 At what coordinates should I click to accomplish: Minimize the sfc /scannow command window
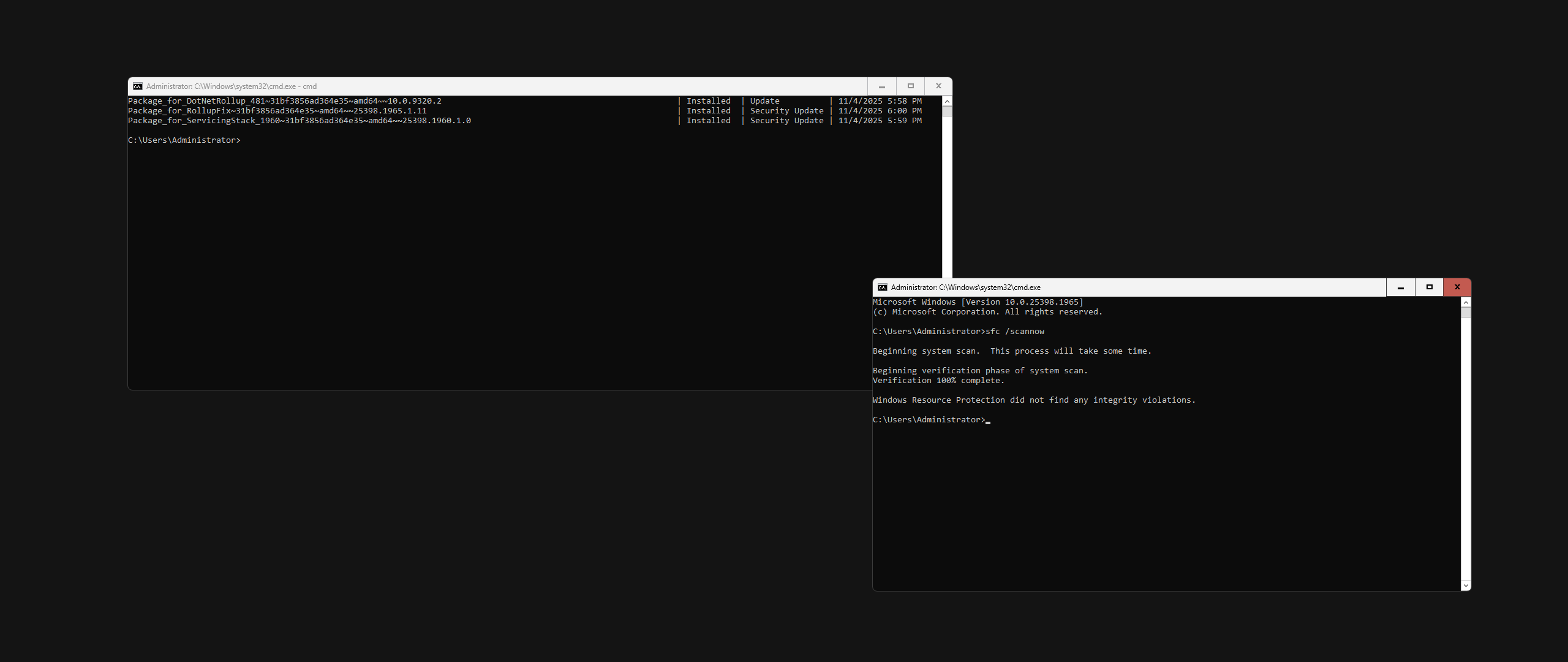coord(1401,287)
